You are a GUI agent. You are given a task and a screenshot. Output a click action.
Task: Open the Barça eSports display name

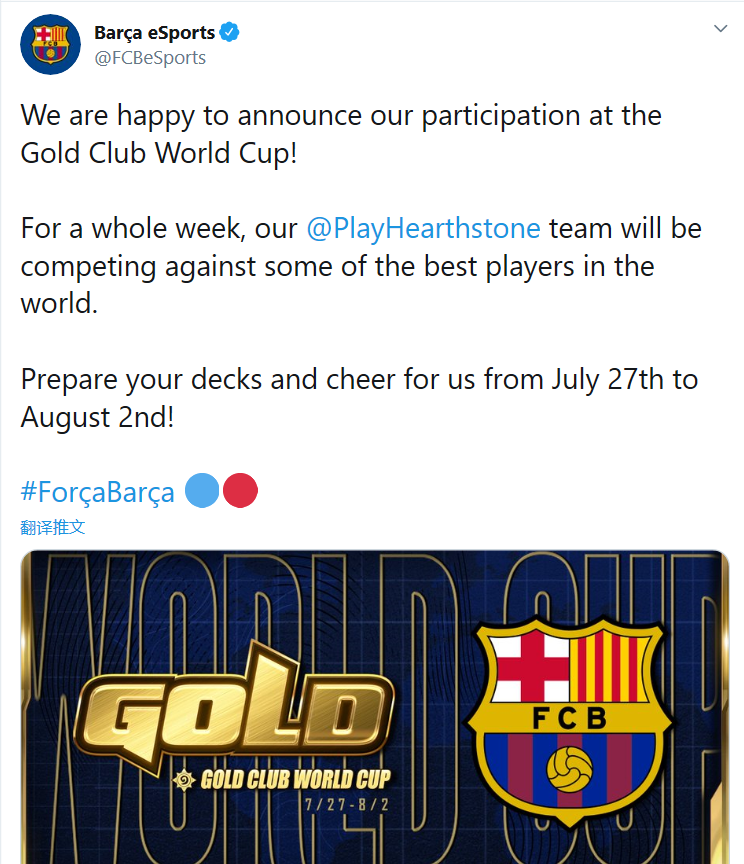(154, 33)
